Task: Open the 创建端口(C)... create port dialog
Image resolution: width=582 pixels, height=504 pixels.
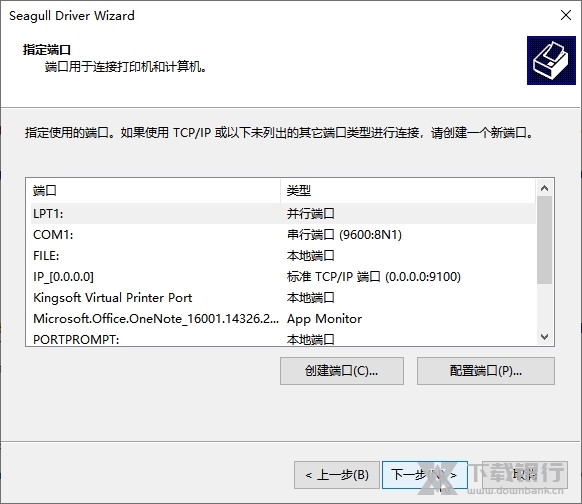Action: click(342, 371)
